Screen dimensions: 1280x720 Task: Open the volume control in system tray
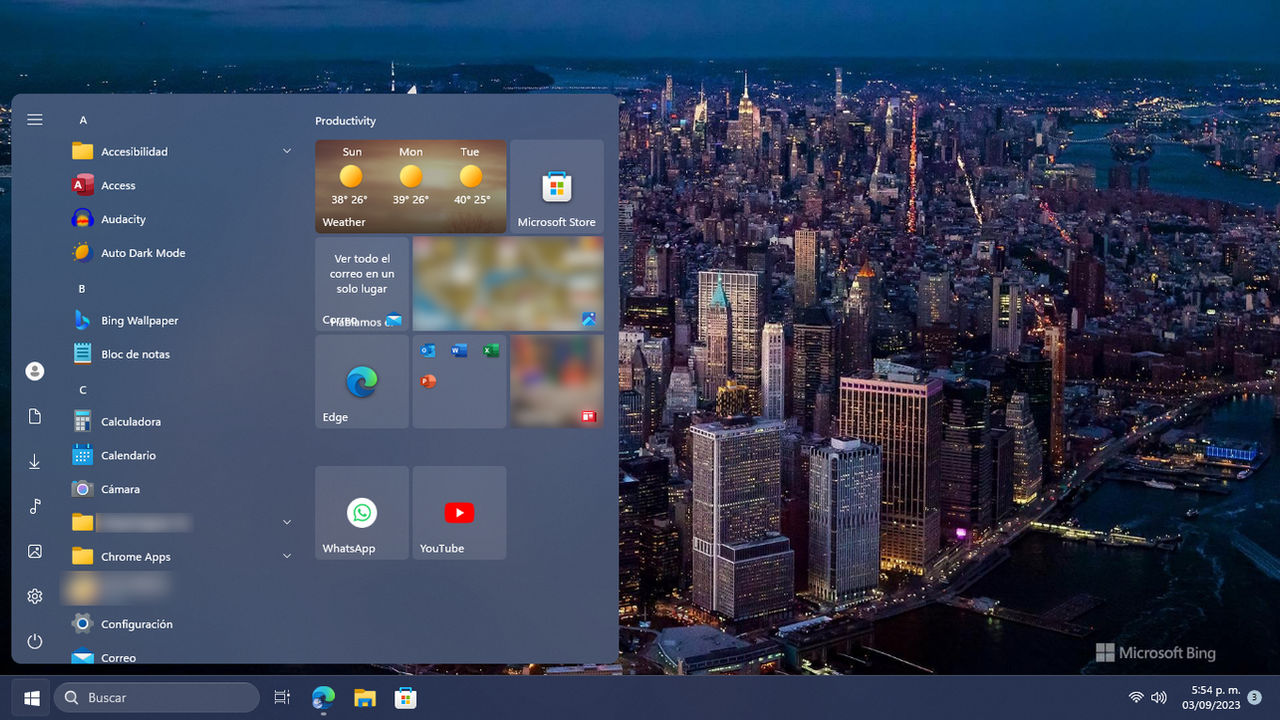1159,698
